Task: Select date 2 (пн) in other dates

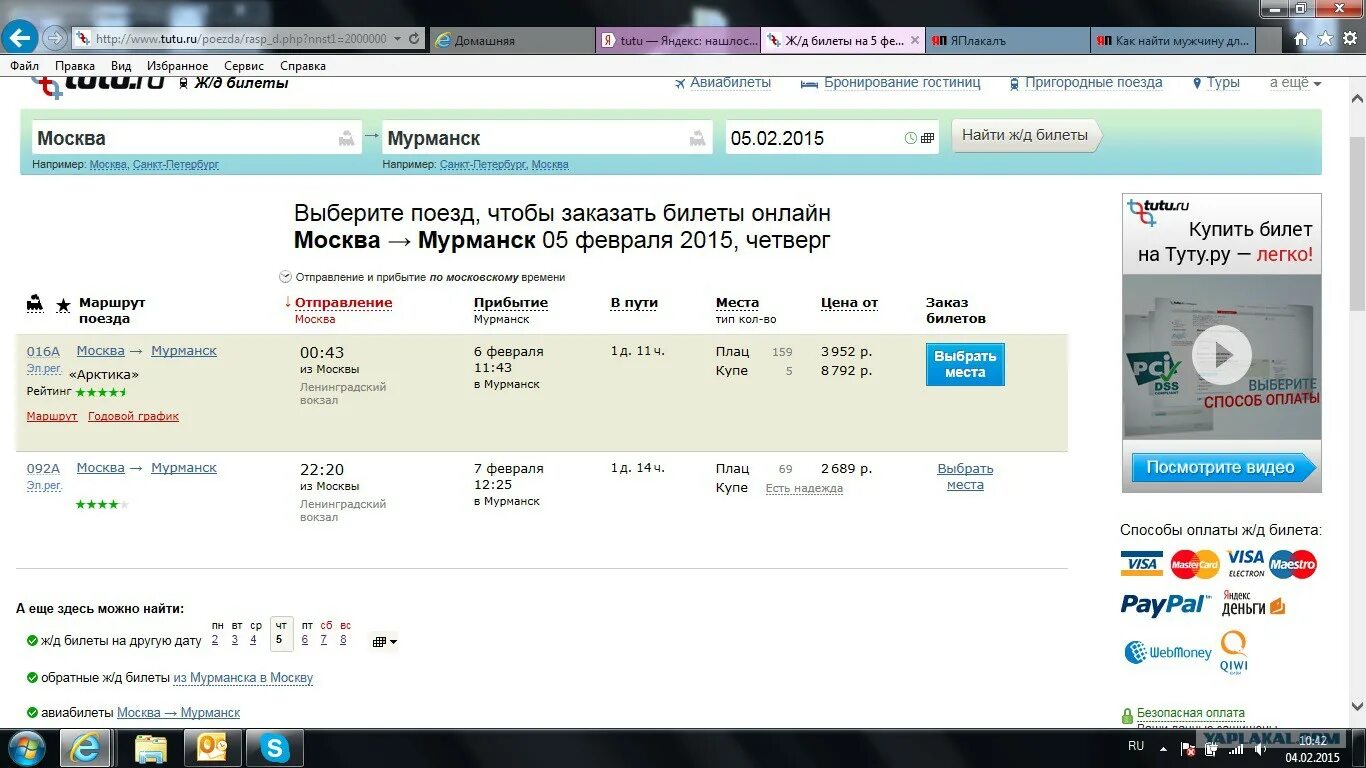Action: click(215, 640)
